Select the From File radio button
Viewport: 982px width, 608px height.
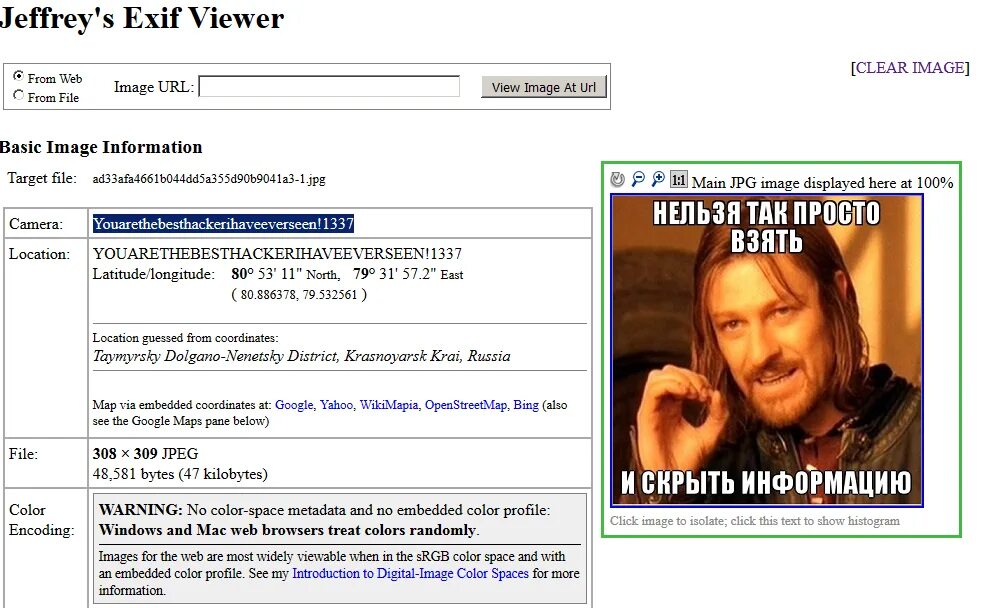(x=18, y=95)
